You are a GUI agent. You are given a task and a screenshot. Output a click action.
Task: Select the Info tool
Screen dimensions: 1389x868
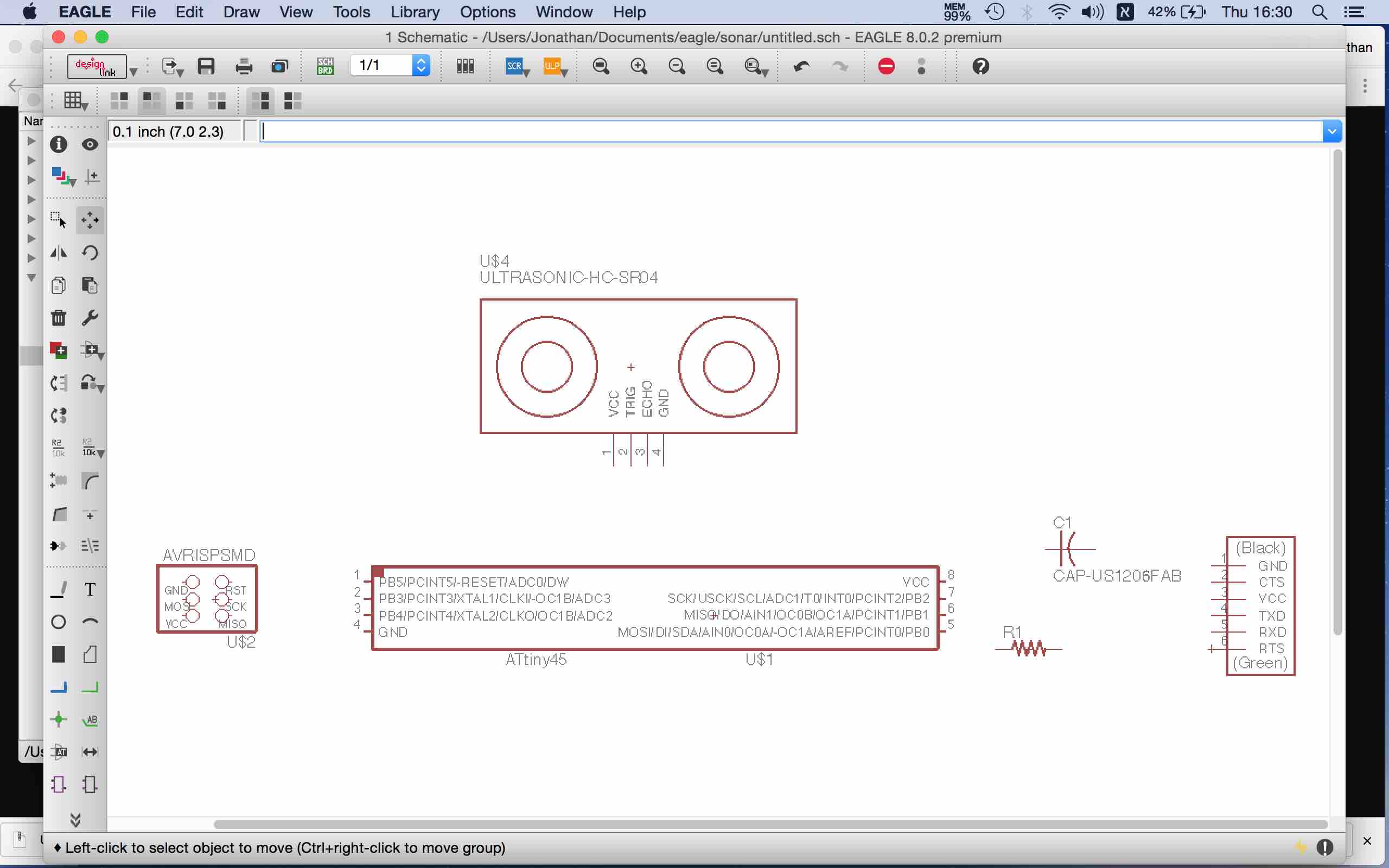[59, 144]
